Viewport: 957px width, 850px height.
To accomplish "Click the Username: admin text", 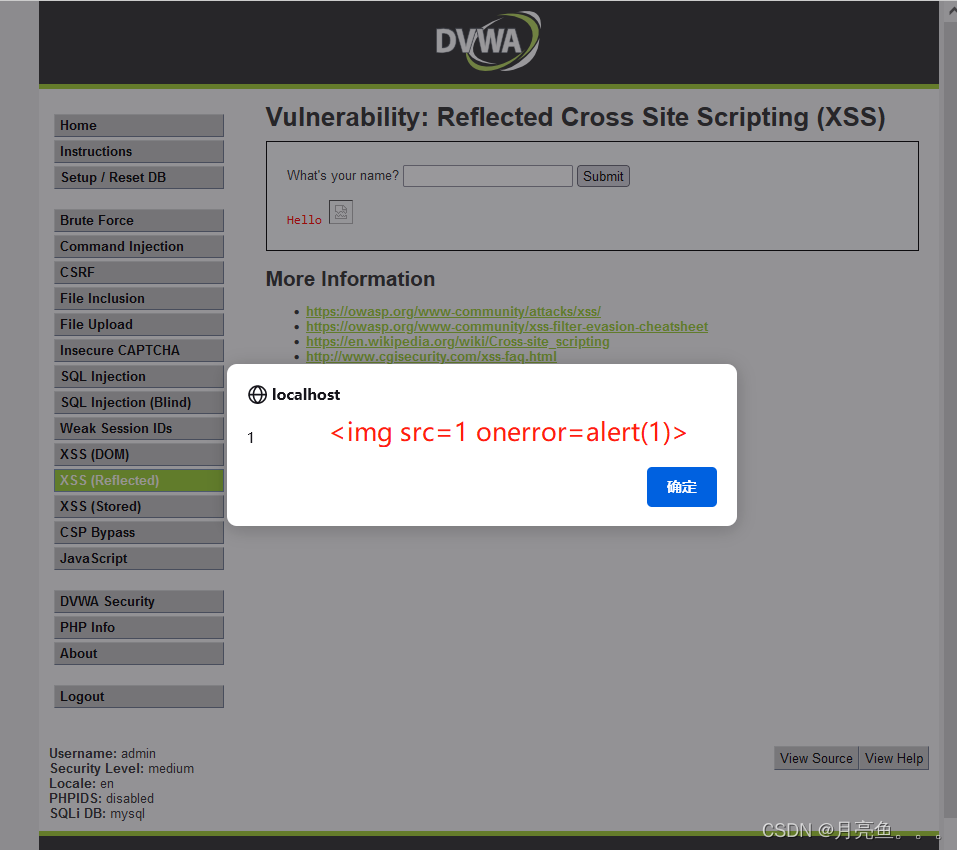I will (x=103, y=754).
